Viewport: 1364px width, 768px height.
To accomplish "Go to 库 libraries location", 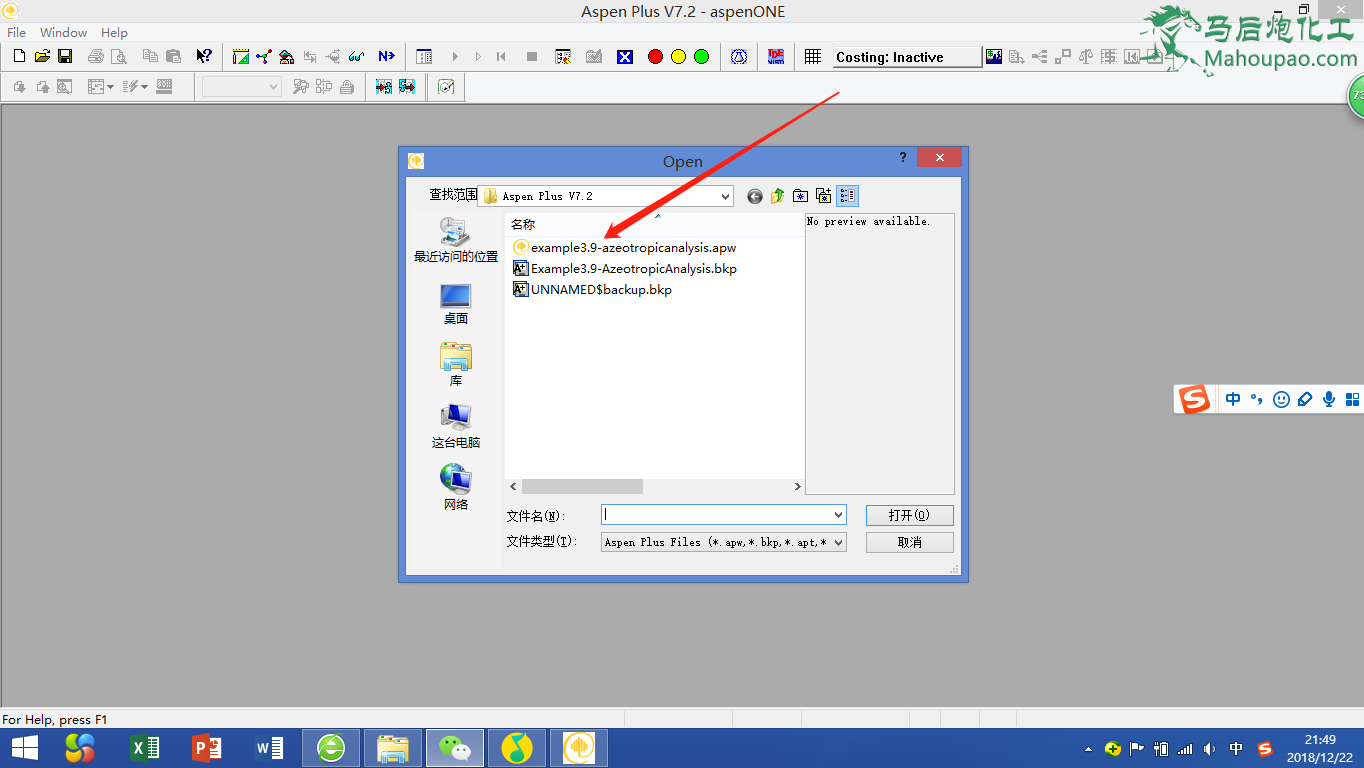I will click(x=456, y=365).
